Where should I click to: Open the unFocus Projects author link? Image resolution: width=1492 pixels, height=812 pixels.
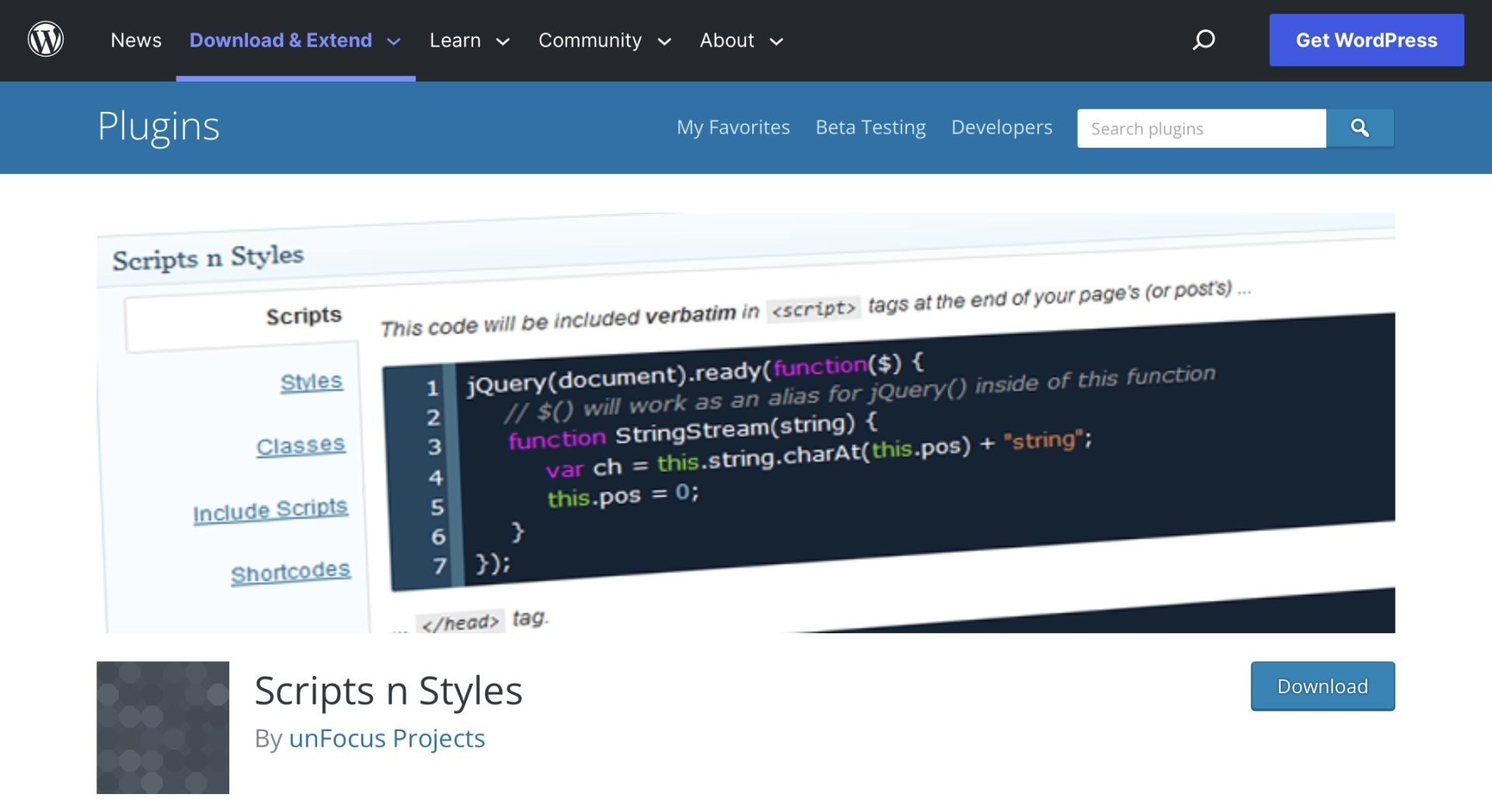[387, 738]
